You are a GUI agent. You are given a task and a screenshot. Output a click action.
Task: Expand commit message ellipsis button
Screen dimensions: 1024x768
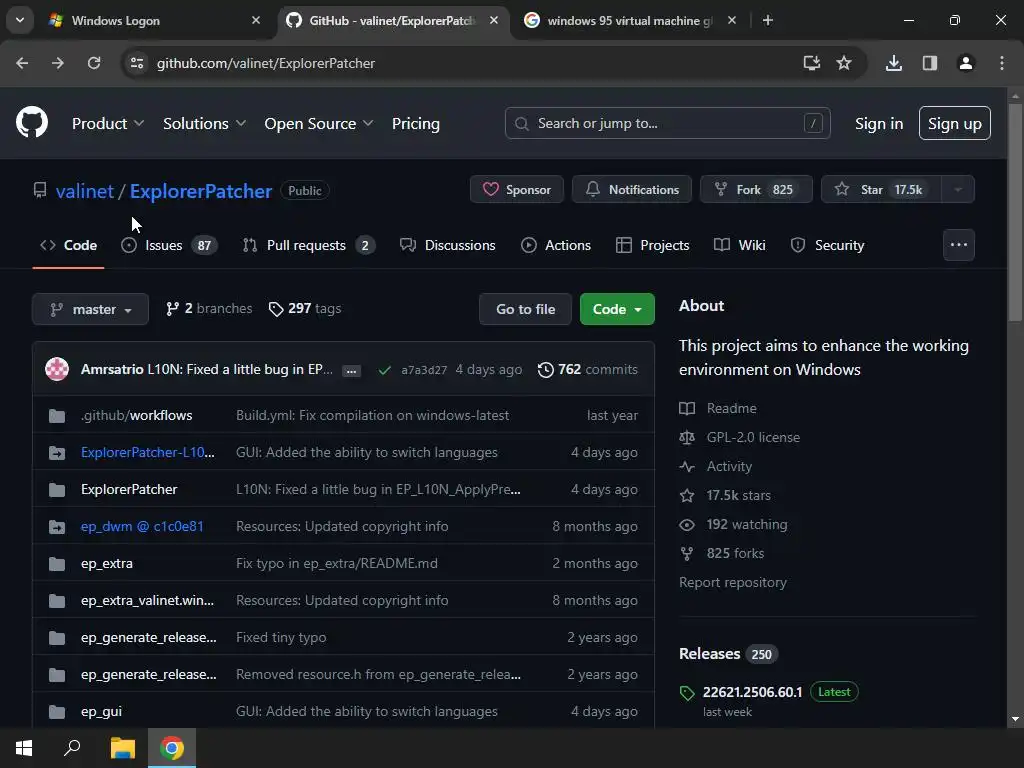351,371
